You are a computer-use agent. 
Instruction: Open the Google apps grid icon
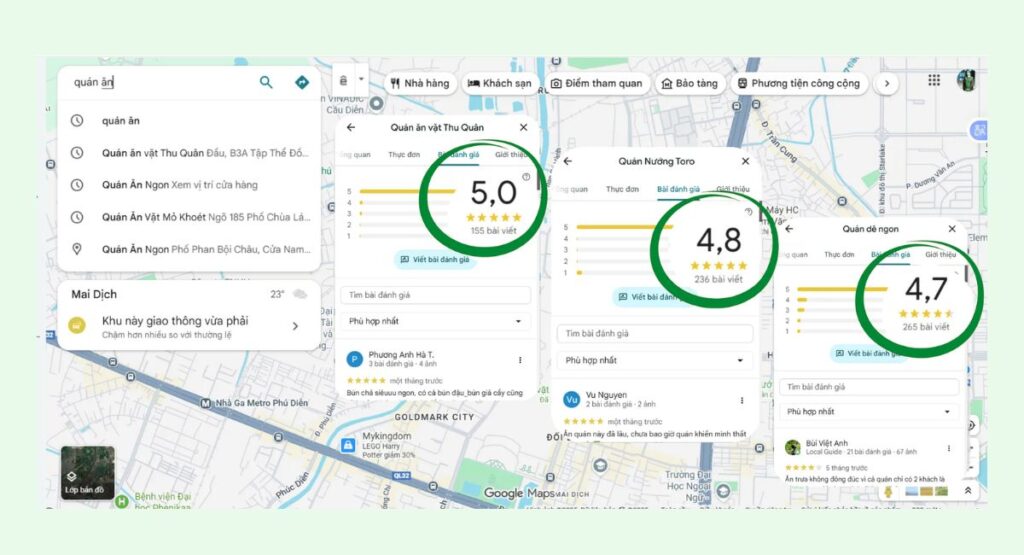[933, 81]
